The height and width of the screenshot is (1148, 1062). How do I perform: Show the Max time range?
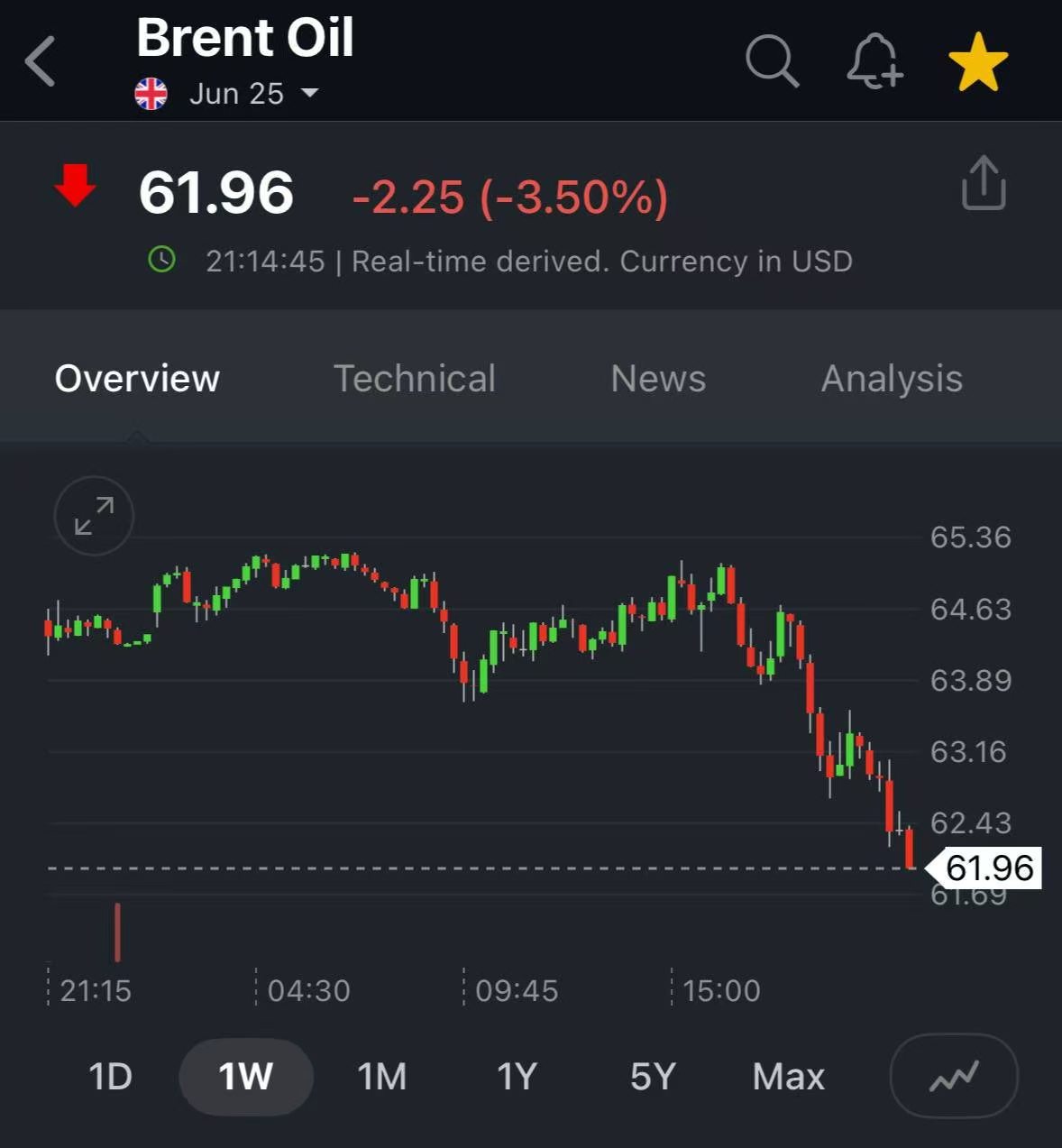click(x=788, y=1076)
